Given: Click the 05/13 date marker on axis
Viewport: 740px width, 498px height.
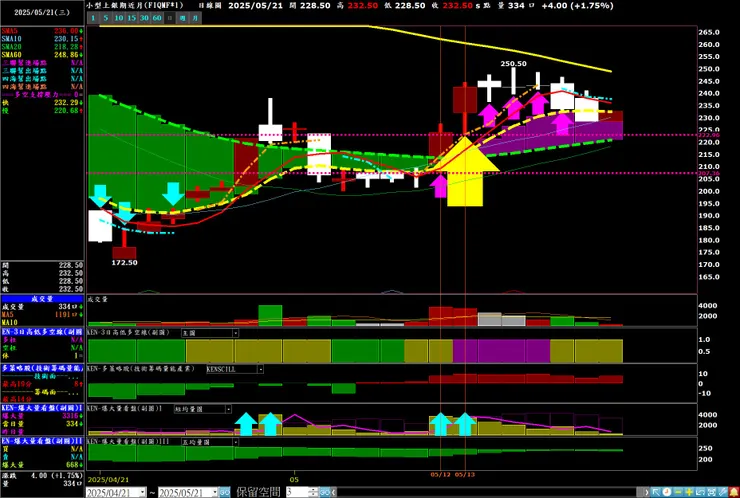Looking at the screenshot, I should coord(465,474).
